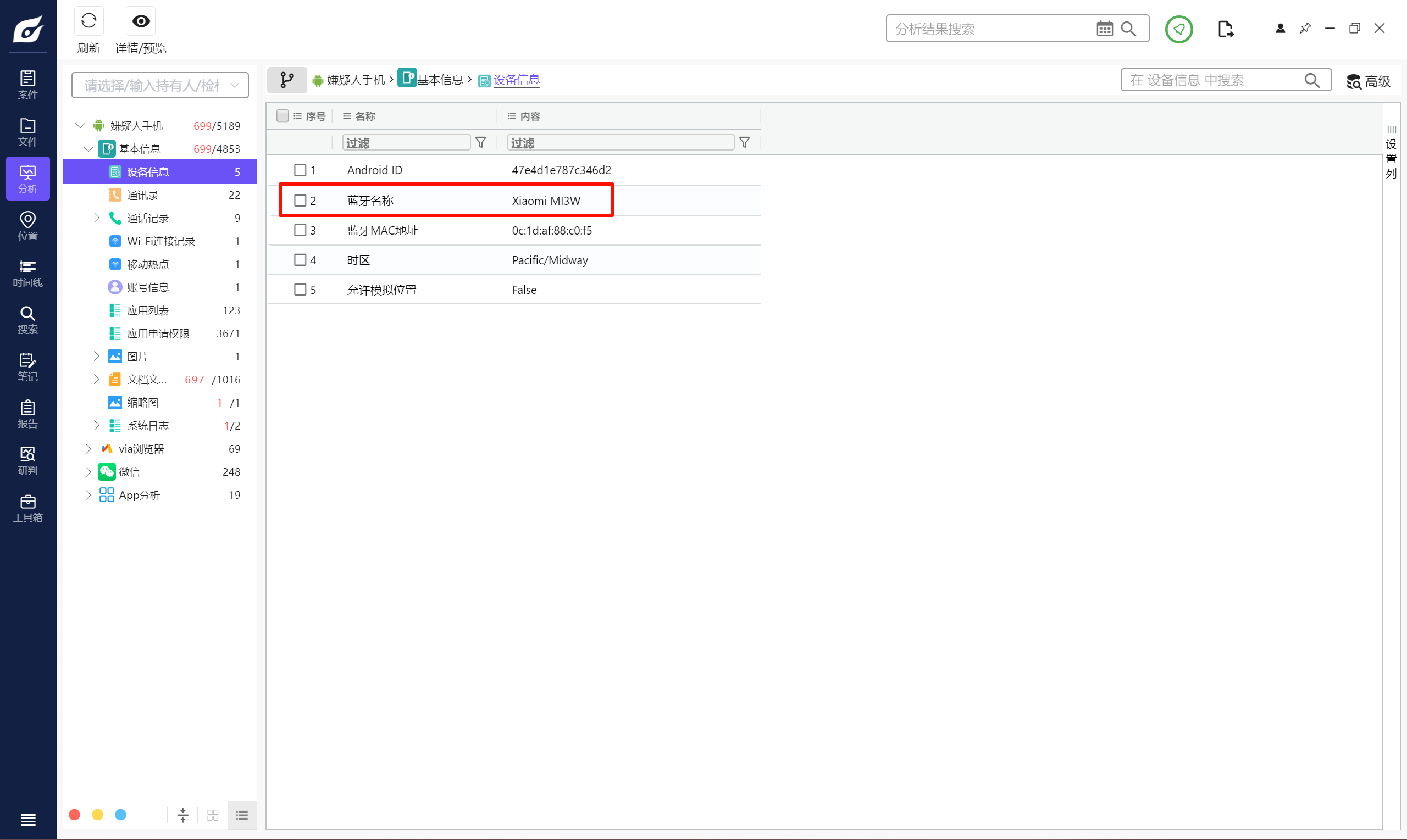This screenshot has height=840, width=1407.
Task: Open the 时间线 sidebar section
Action: tap(27, 273)
